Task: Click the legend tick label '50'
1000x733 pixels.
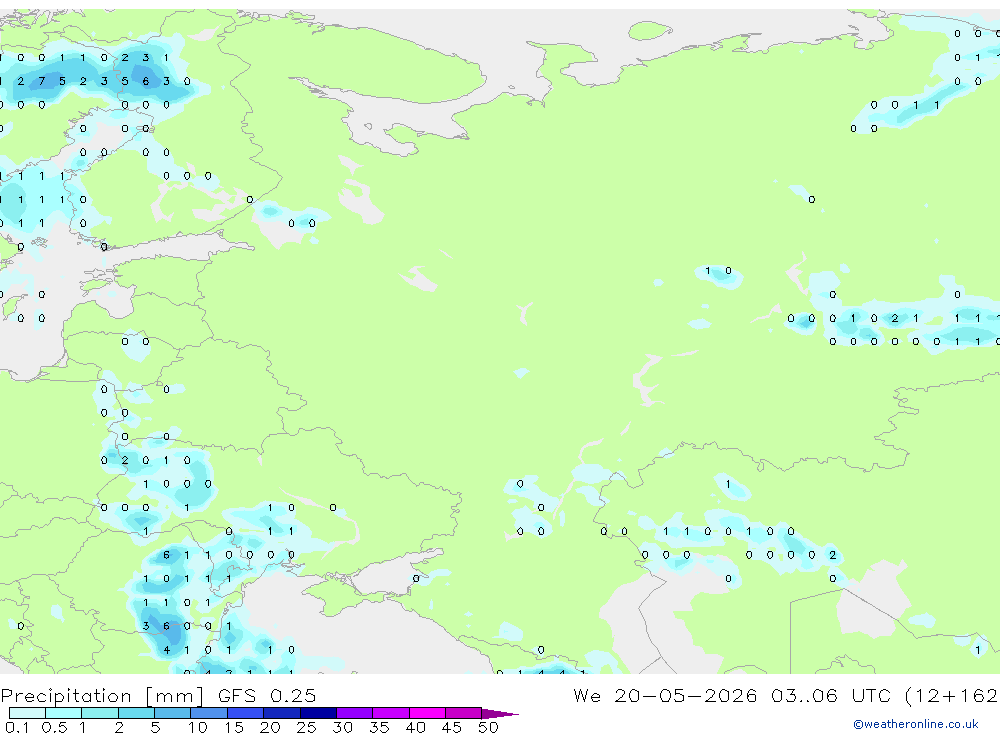Action: pyautogui.click(x=488, y=727)
